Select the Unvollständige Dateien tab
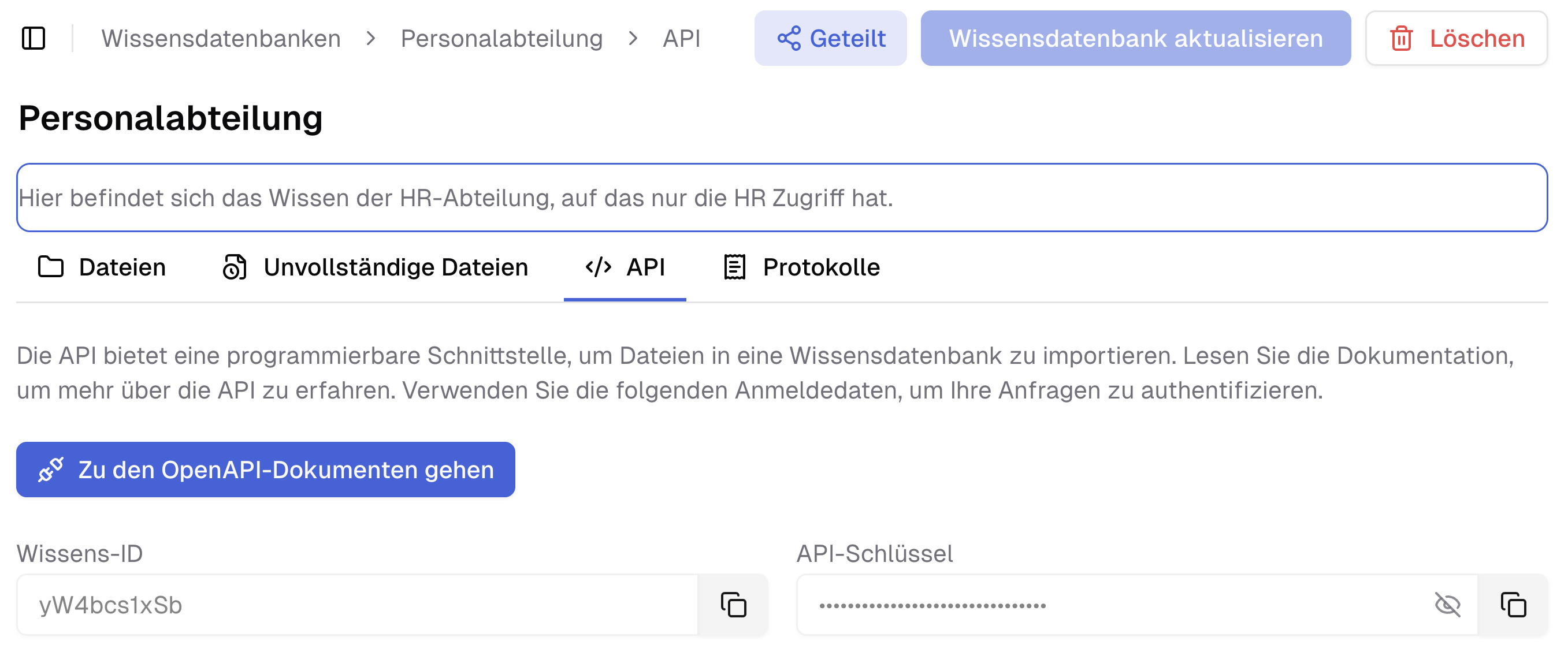The width and height of the screenshot is (1568, 648). [395, 266]
